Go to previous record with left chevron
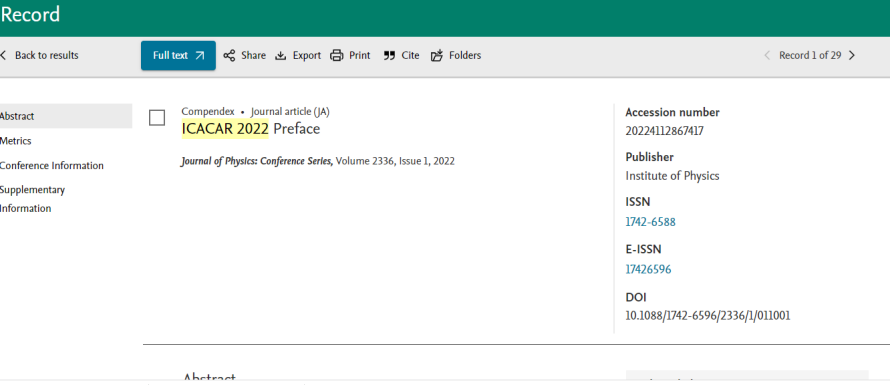Screen dimensions: 890x385 tap(767, 56)
